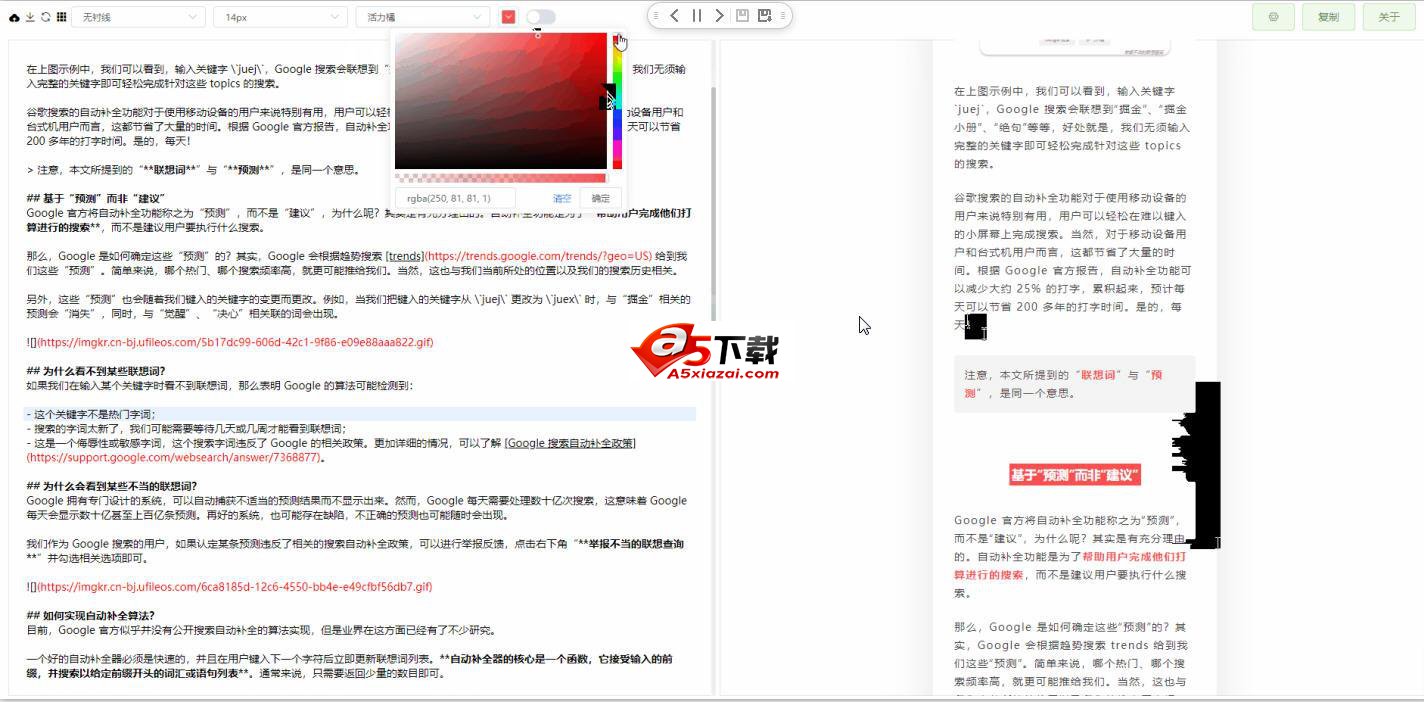
Task: Select the previous arrow in the floating toolbar
Action: tap(674, 15)
